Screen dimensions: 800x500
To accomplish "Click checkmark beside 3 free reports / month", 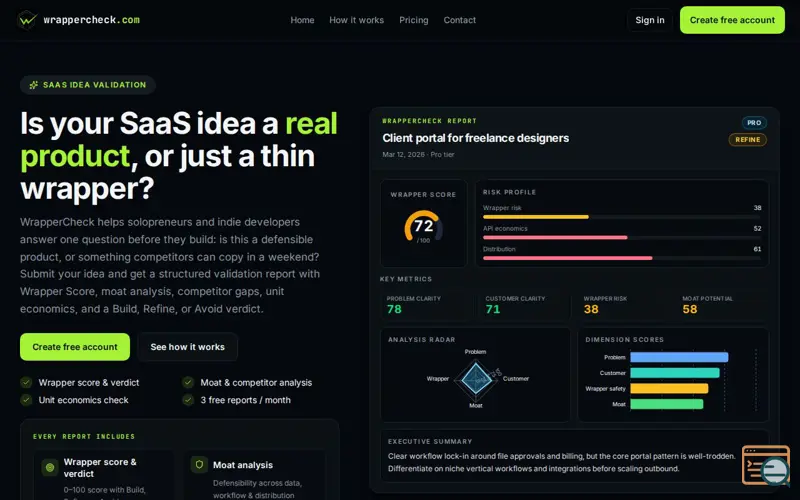I will [188, 400].
